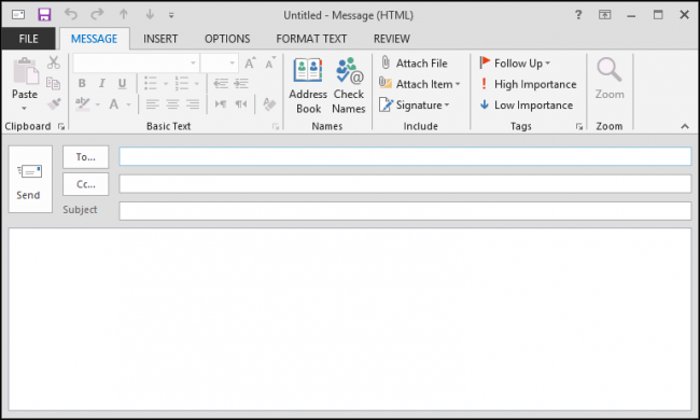
Task: Switch to the INSERT ribbon tab
Action: 160,39
